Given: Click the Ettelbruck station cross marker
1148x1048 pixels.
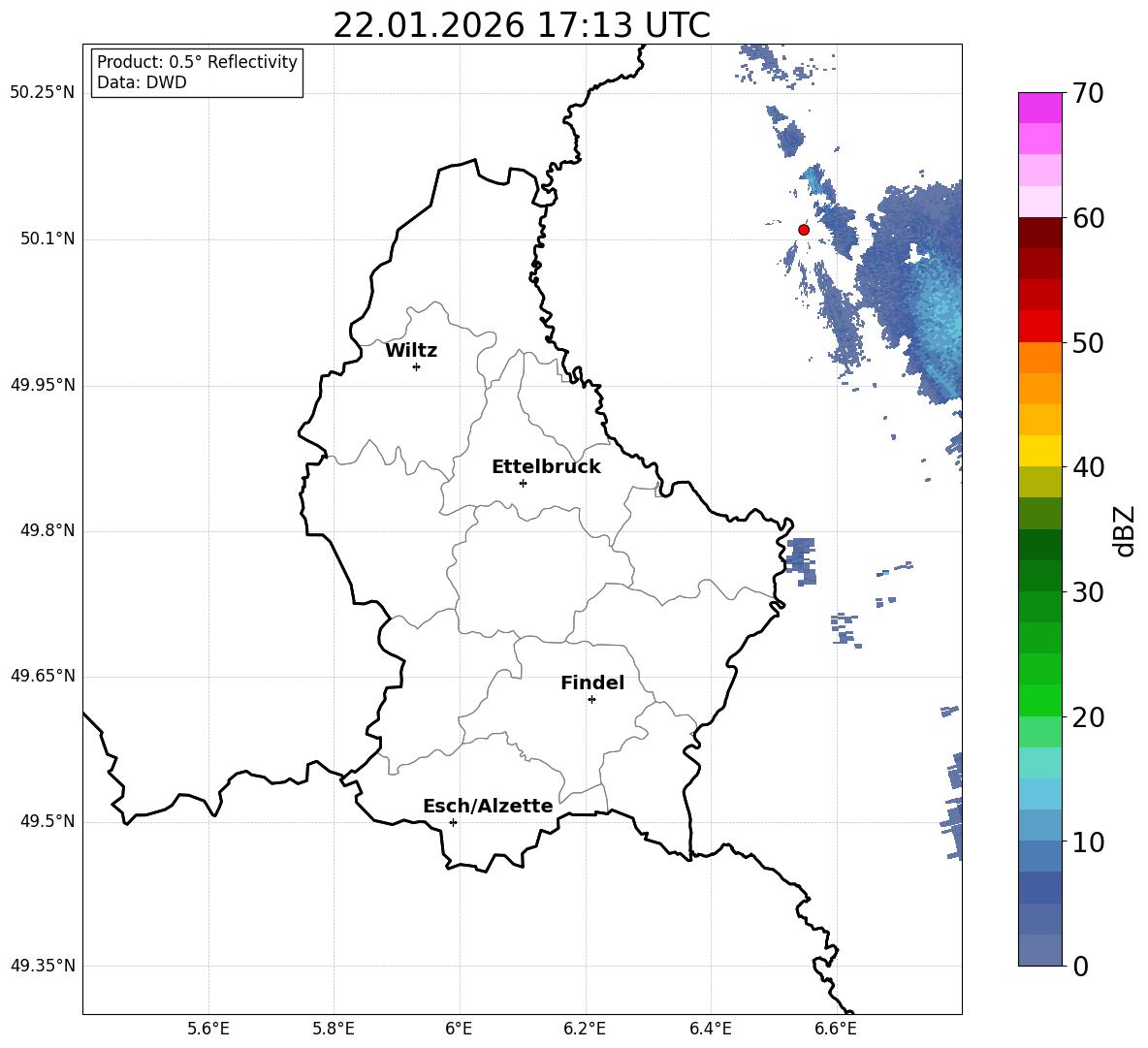Looking at the screenshot, I should (x=523, y=483).
